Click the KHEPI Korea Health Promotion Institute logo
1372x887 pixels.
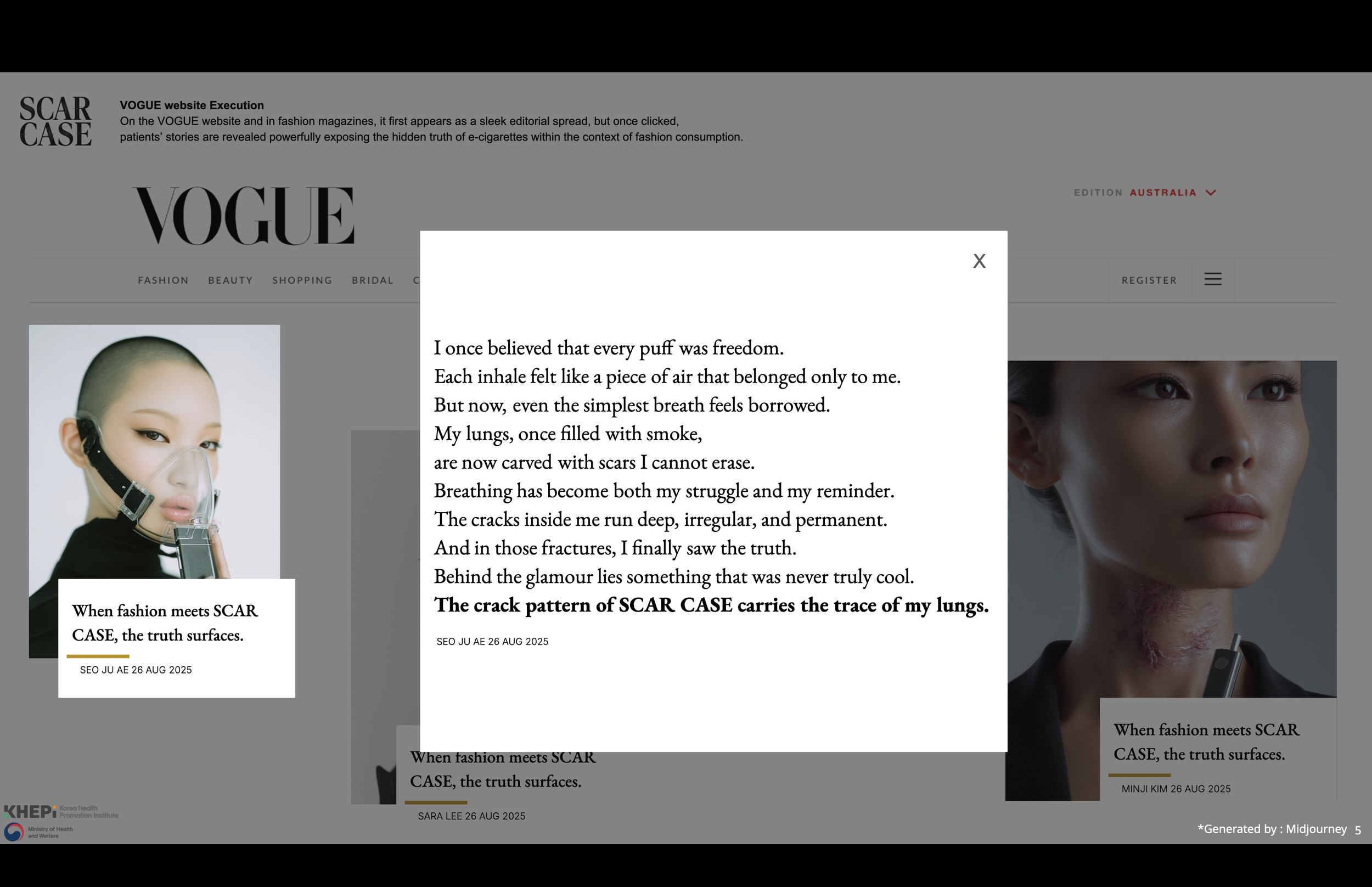pos(61,812)
